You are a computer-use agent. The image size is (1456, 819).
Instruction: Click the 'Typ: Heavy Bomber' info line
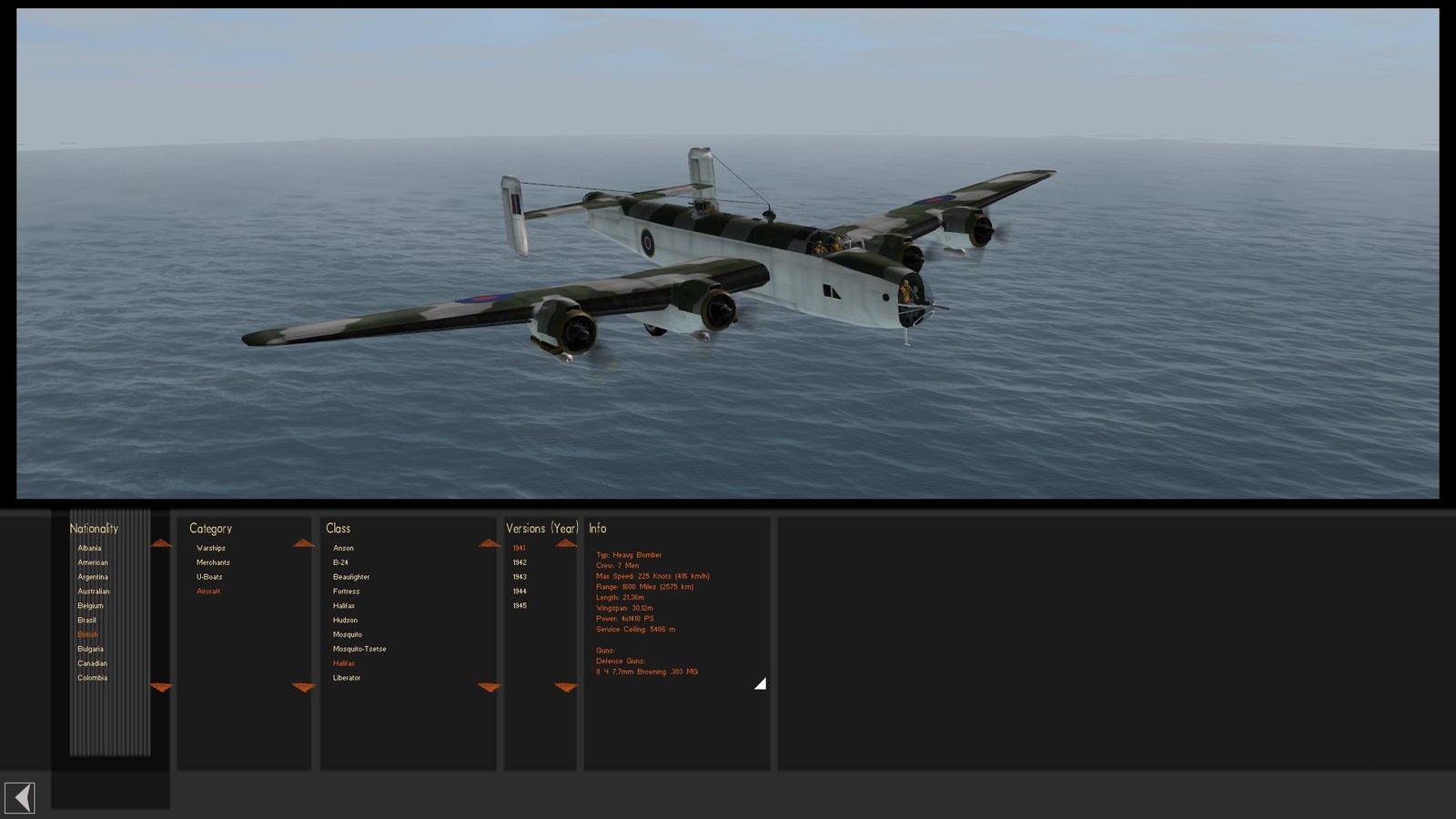(x=629, y=555)
